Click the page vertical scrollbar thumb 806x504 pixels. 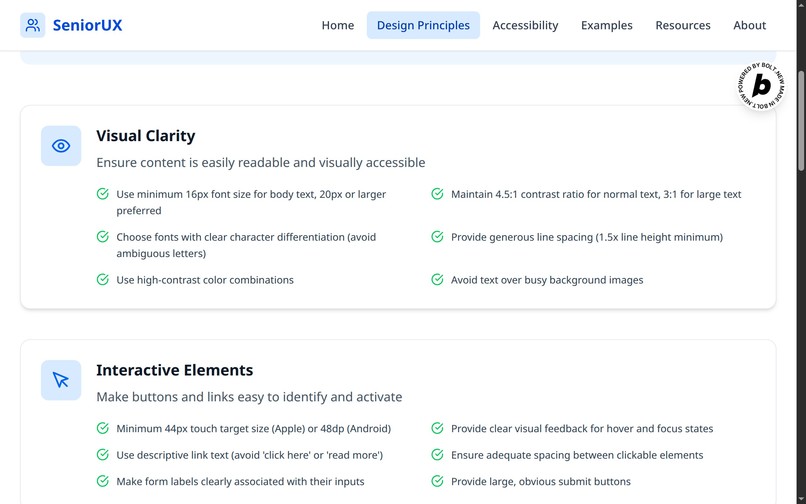pyautogui.click(x=801, y=121)
